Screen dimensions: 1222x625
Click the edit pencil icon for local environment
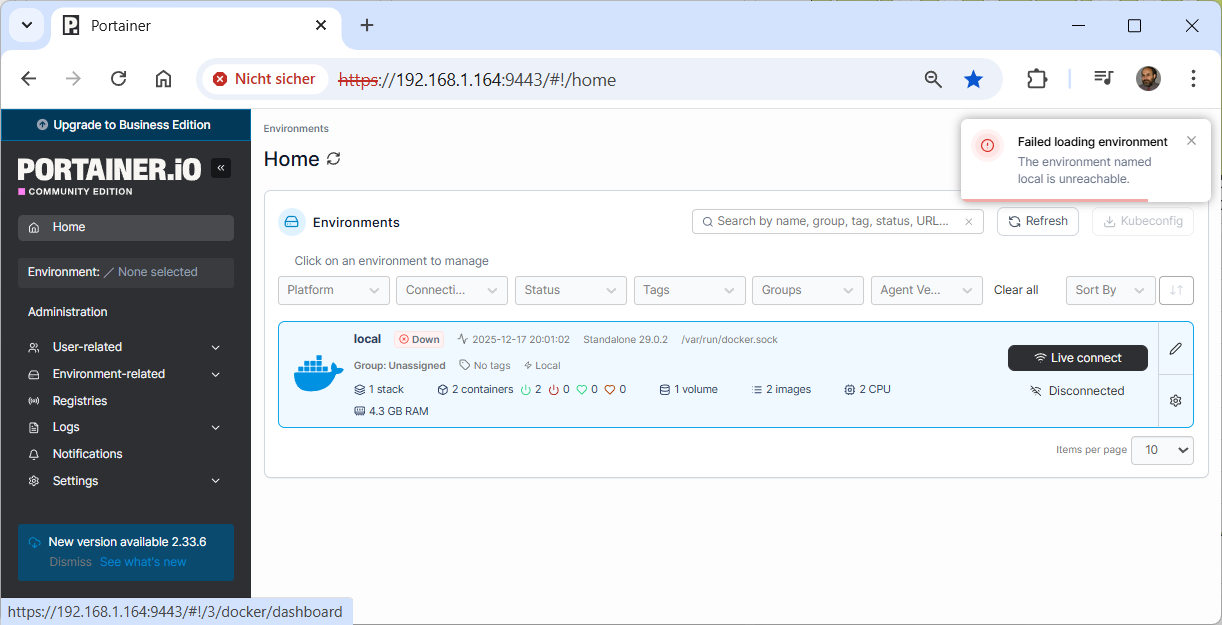[x=1175, y=348]
